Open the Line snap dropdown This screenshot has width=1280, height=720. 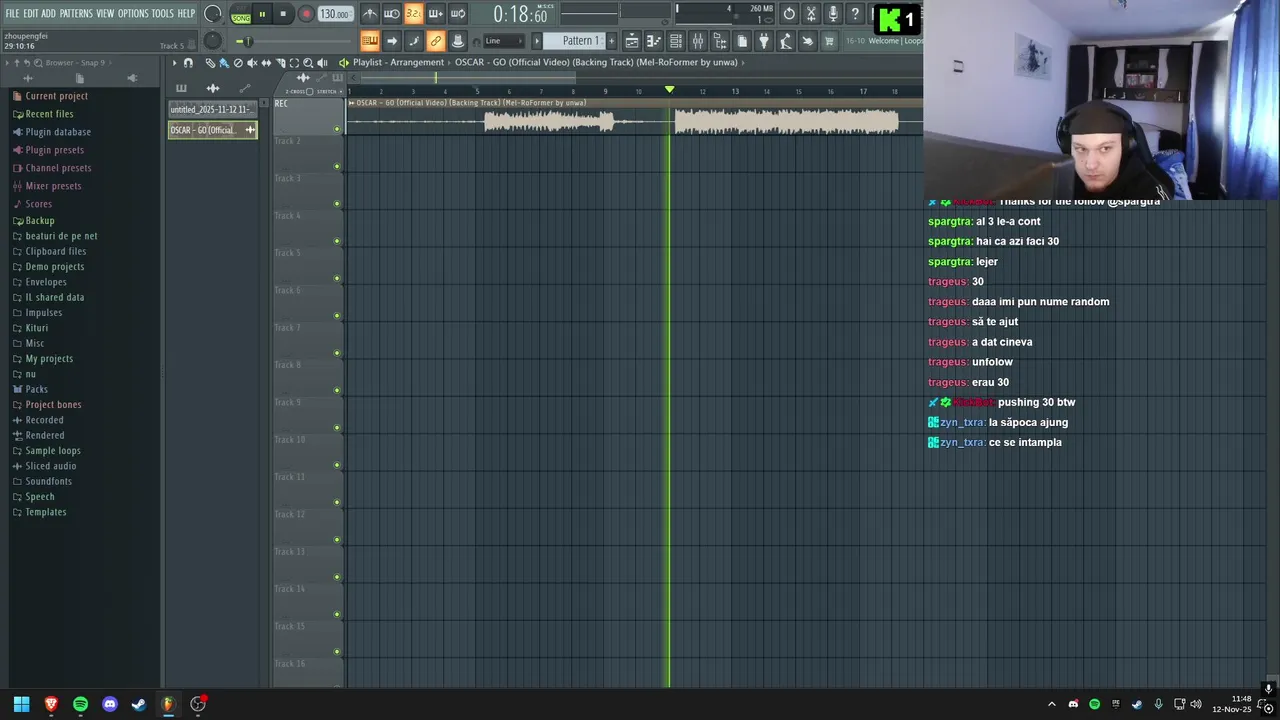coord(503,41)
